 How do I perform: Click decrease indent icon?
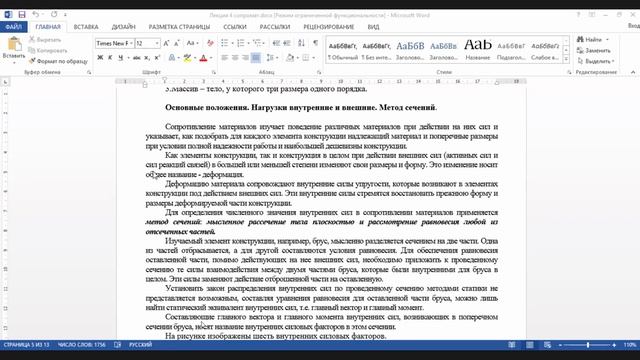(276, 43)
